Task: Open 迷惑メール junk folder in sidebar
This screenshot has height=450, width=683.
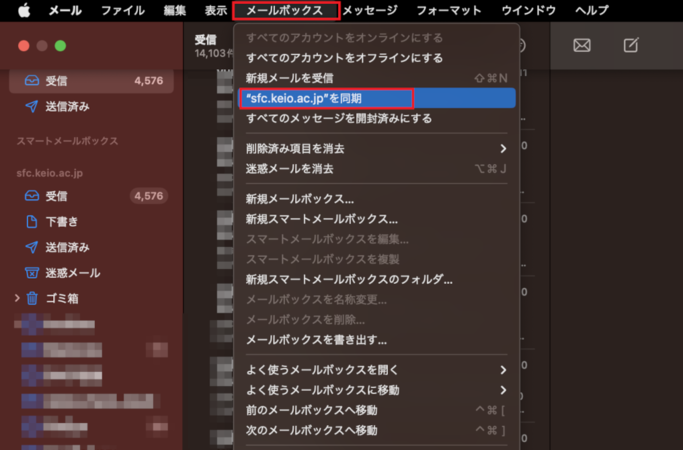Action: coord(72,272)
